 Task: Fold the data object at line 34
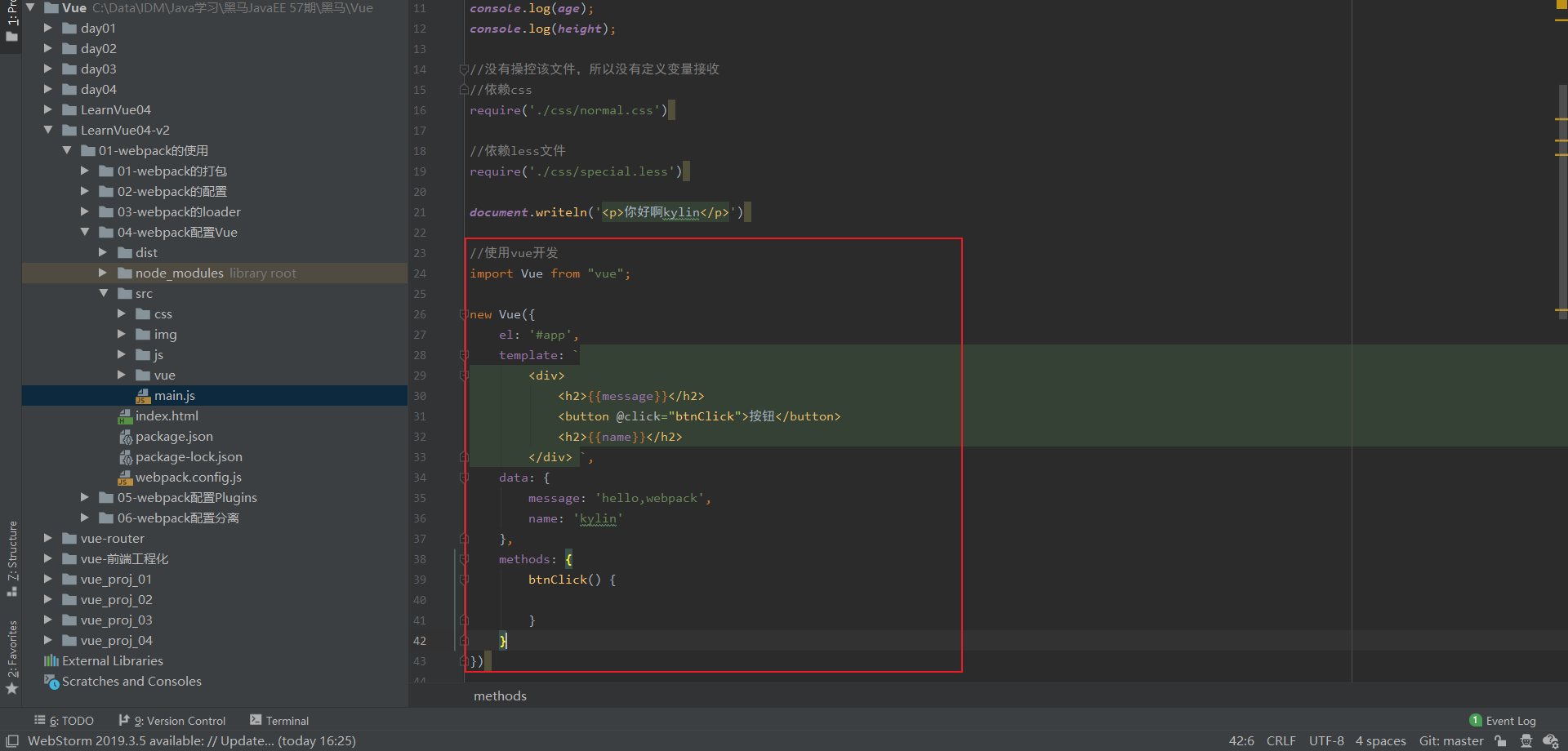coord(464,478)
